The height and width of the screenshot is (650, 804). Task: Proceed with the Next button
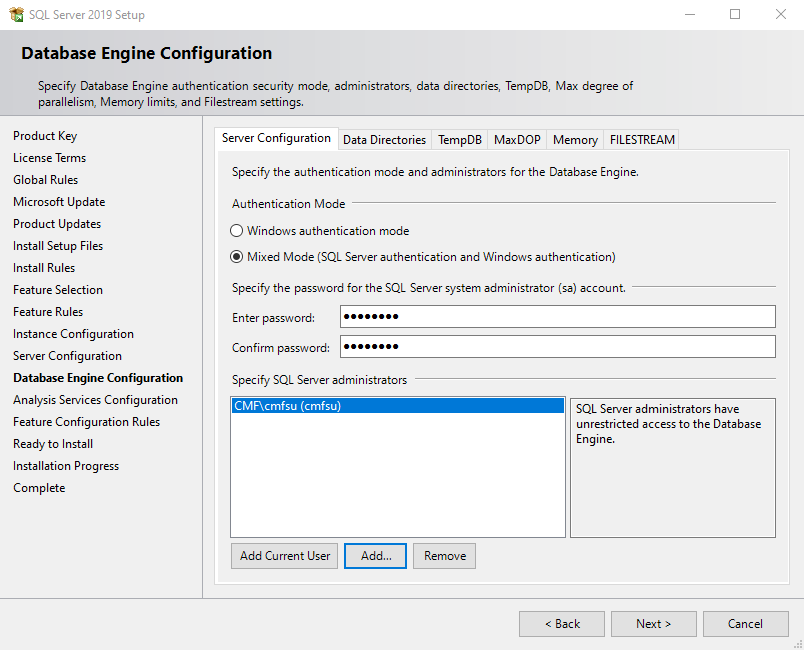[653, 624]
